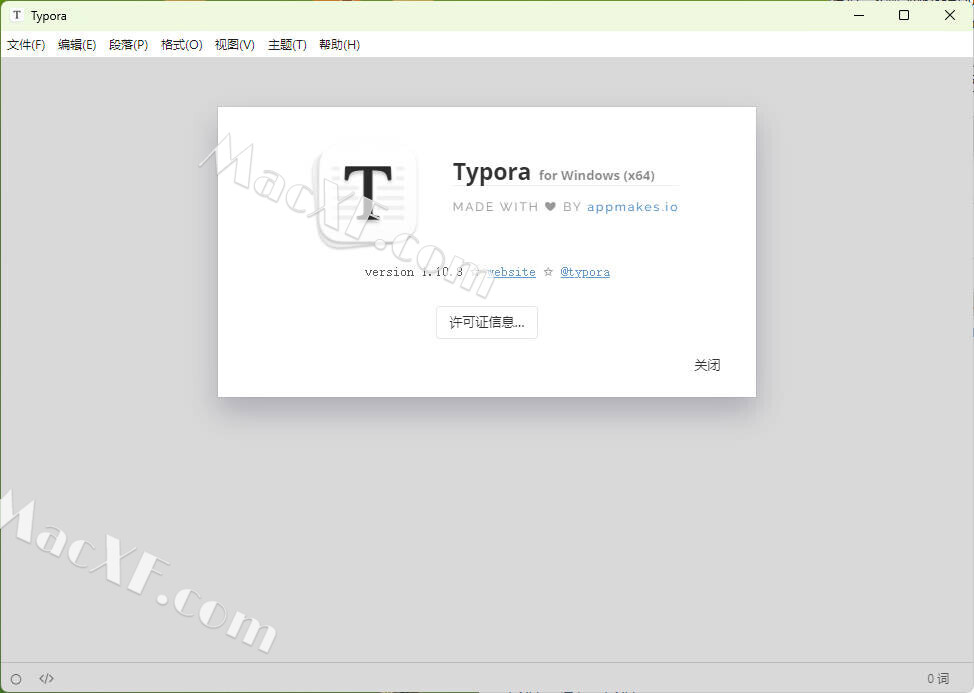Open the 文件(F) menu
Screen dimensions: 974x693
(x=26, y=45)
